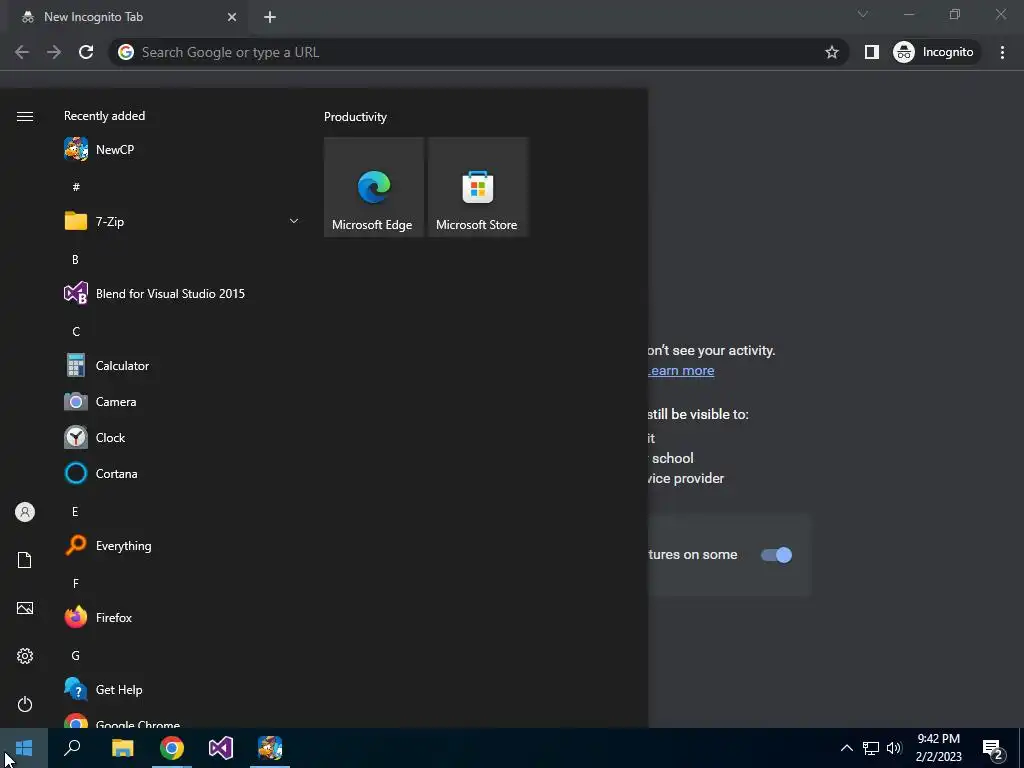Screen dimensions: 1024x768
Task: Open a new Chrome tab
Action: tap(270, 17)
